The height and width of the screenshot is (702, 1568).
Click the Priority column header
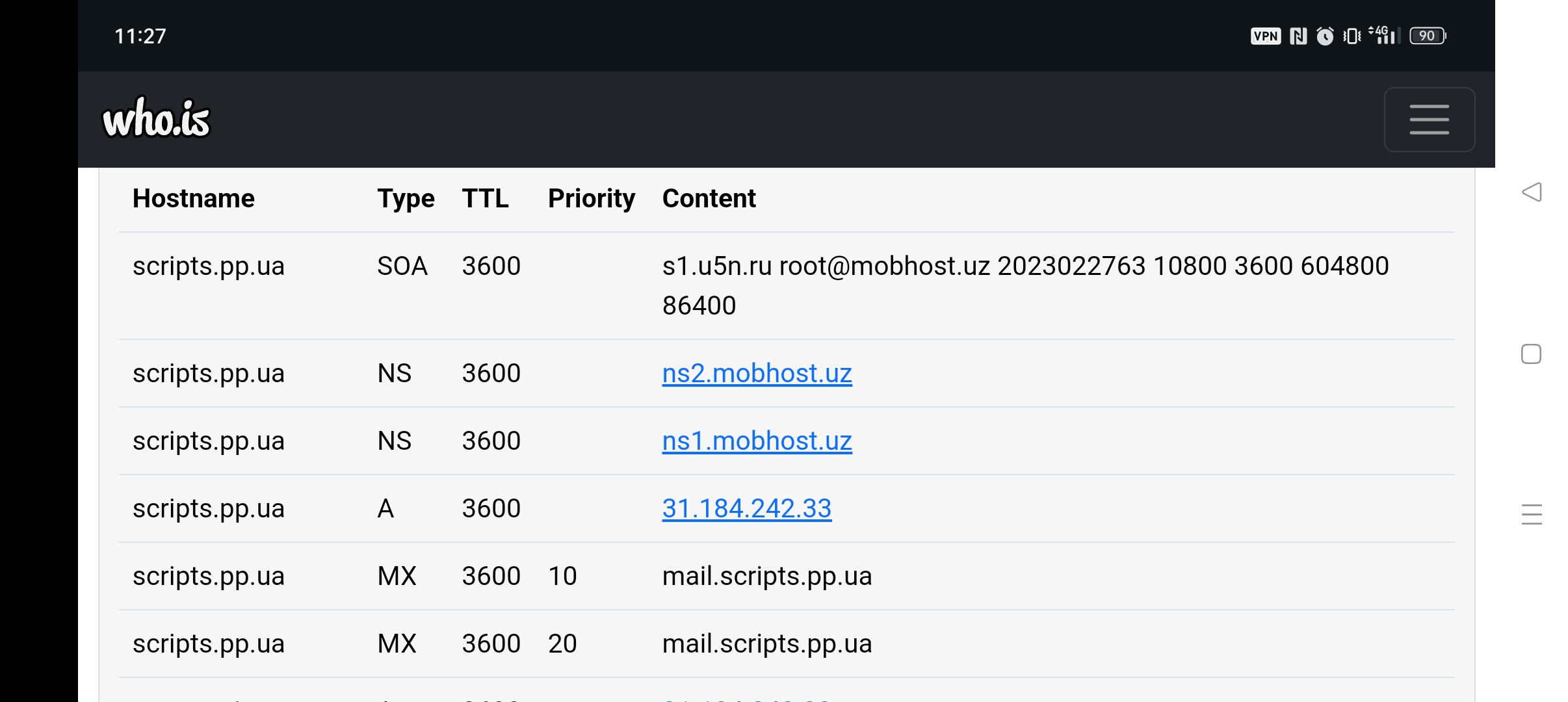coord(591,198)
